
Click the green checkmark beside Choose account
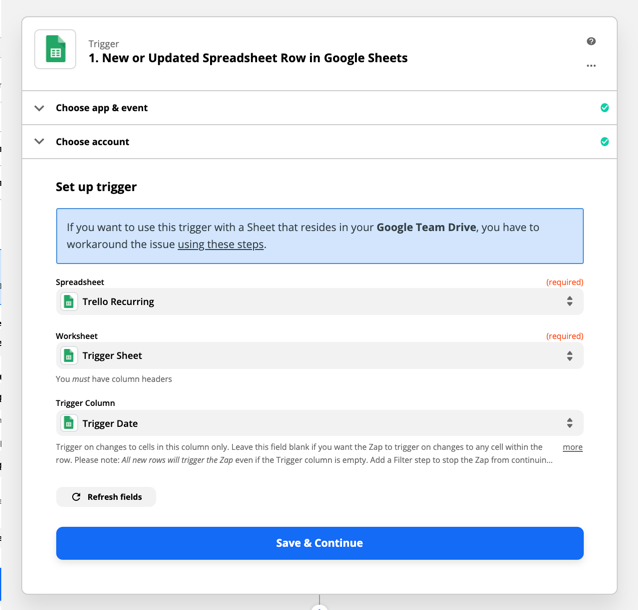pyautogui.click(x=605, y=141)
